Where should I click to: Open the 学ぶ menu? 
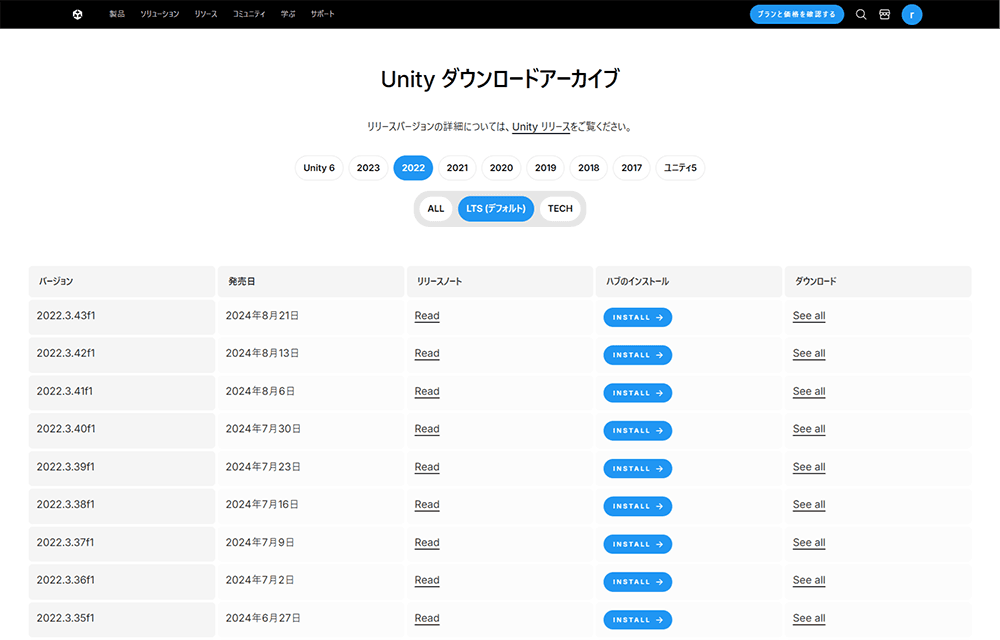pyautogui.click(x=288, y=14)
